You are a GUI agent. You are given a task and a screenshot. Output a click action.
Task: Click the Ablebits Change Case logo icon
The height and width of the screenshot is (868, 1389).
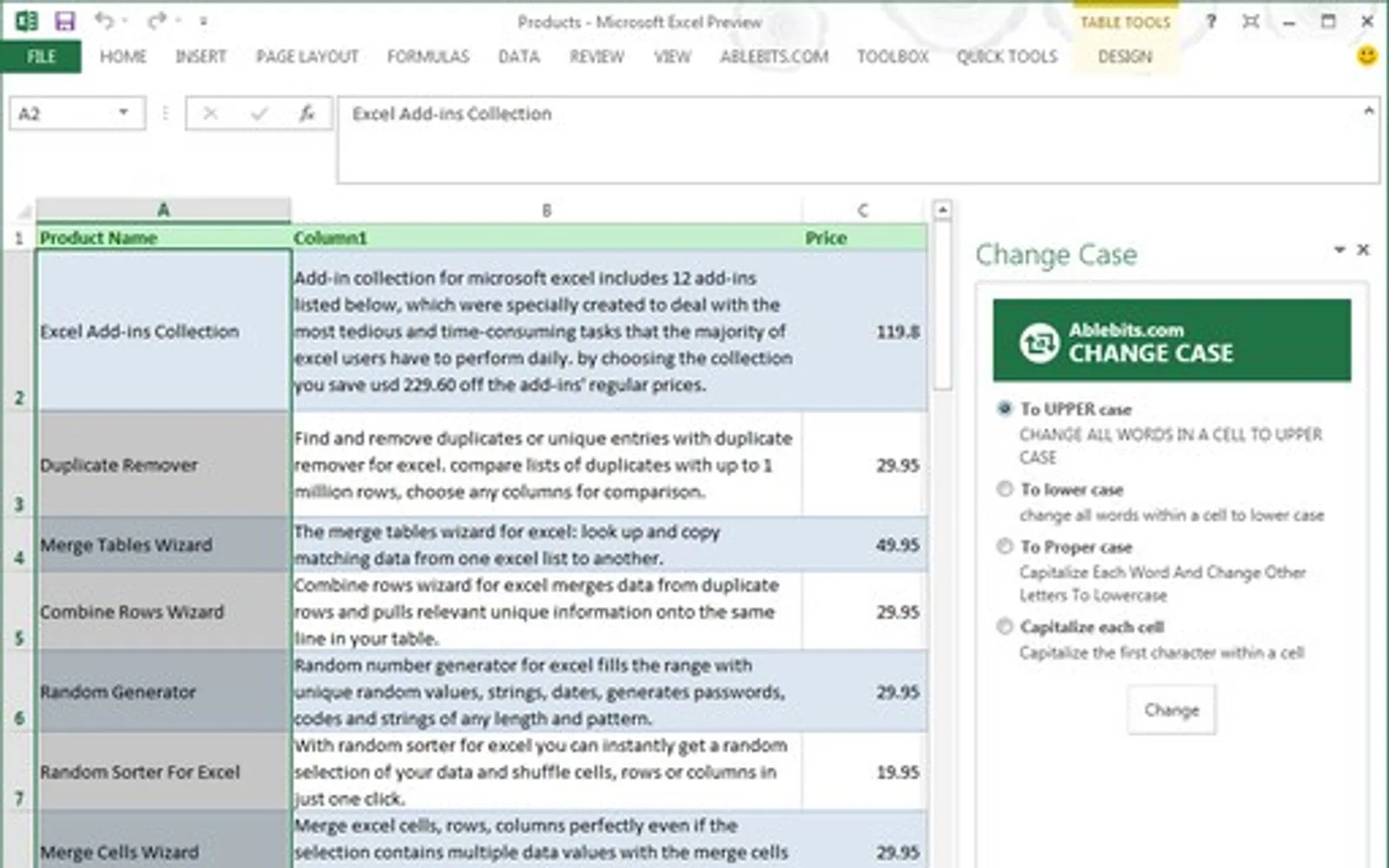click(1039, 342)
